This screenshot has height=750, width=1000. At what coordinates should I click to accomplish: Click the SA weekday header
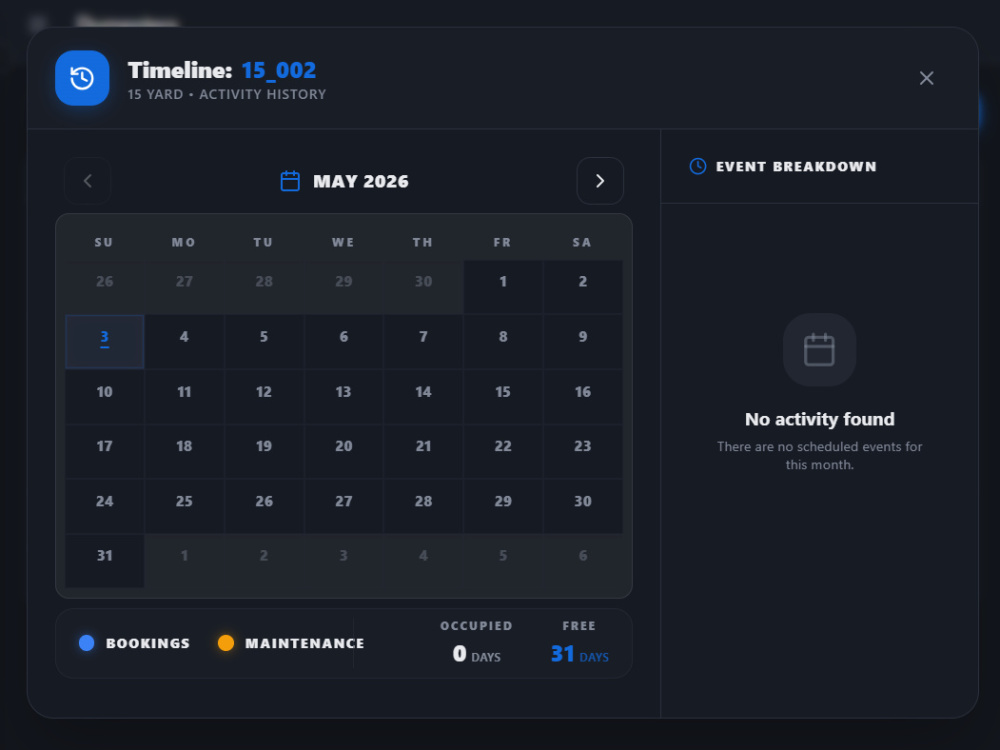click(582, 242)
